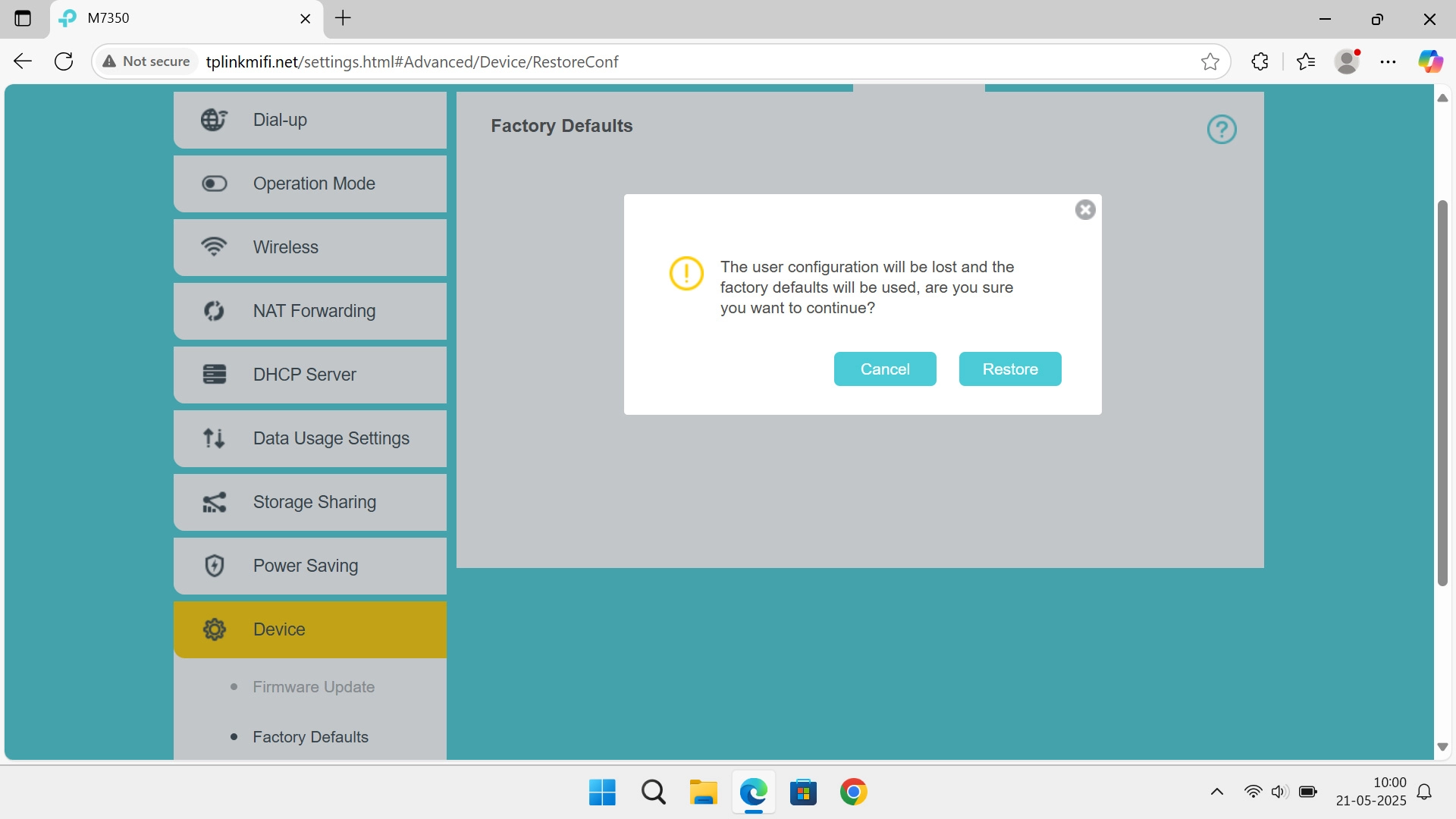Open the tab actions menu

coord(24,18)
